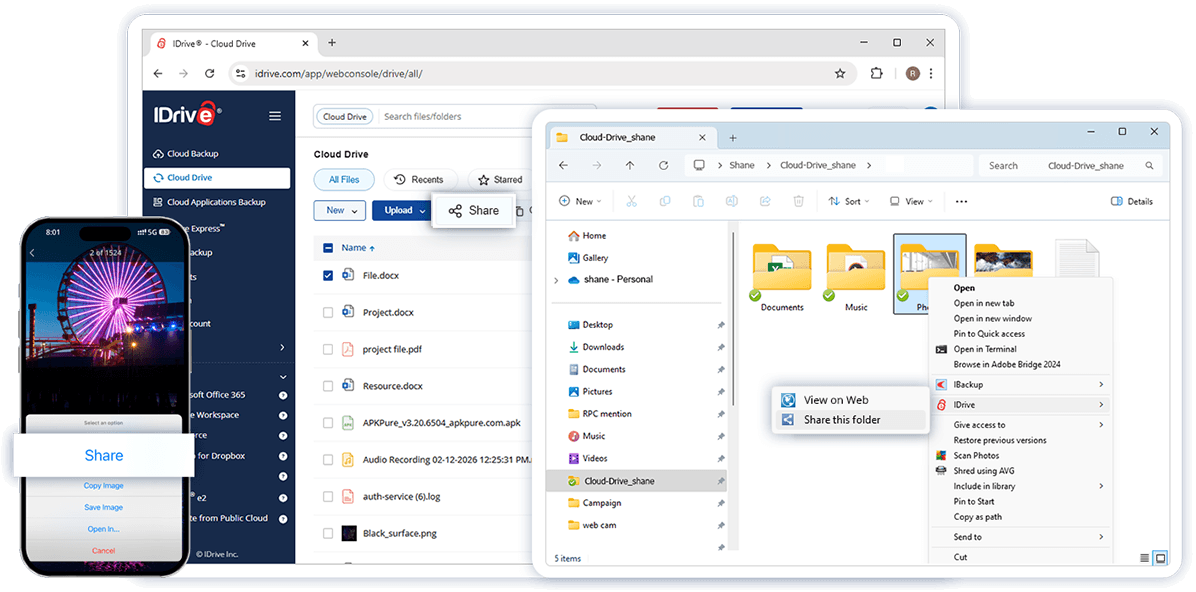Switch to details list view in Explorer status bar
Image resolution: width=1196 pixels, height=592 pixels.
[x=1144, y=558]
